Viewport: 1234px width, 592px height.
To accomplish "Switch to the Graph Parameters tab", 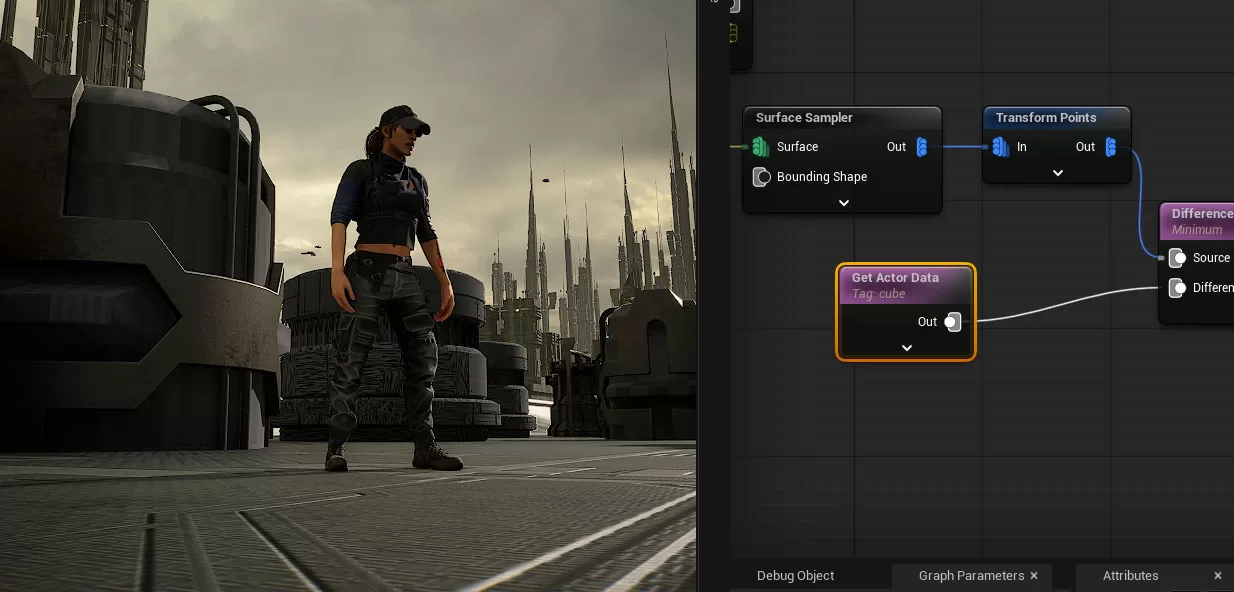I will (970, 576).
